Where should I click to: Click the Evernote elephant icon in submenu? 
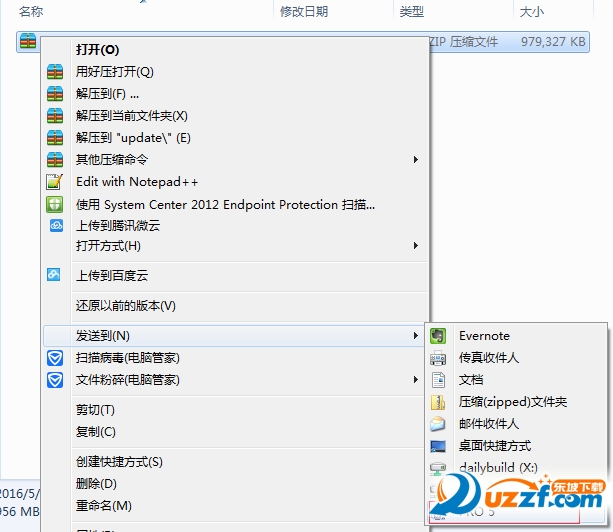coord(438,336)
